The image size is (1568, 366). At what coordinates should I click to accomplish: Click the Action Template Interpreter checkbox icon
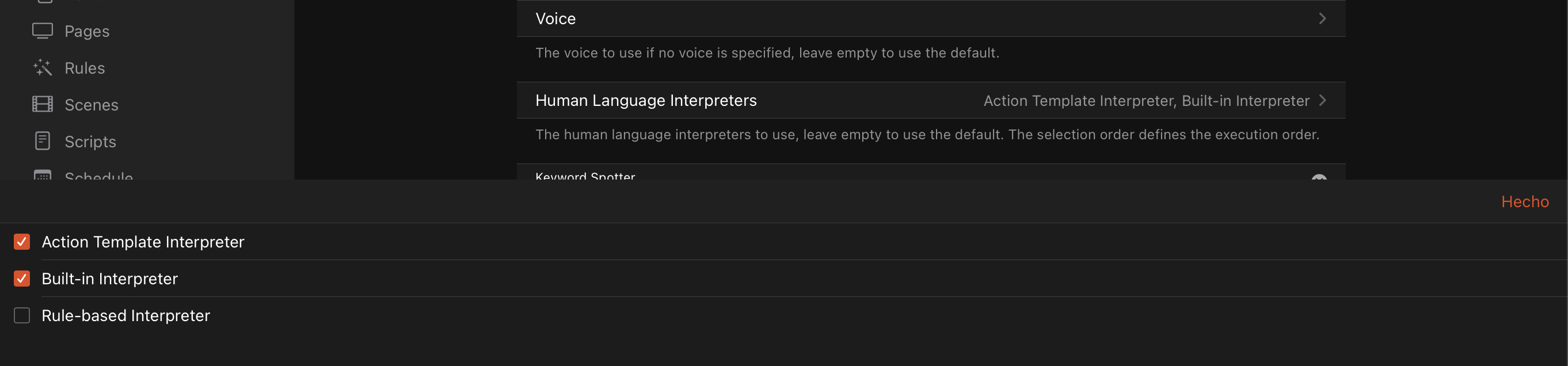[22, 242]
